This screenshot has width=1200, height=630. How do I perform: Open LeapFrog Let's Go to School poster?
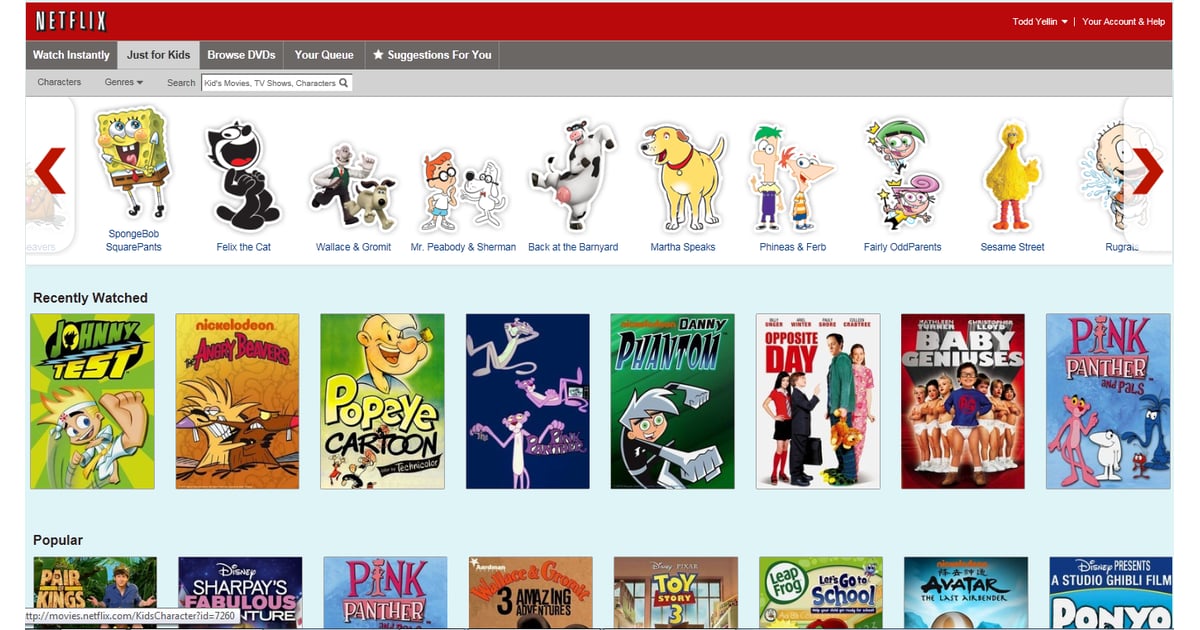[x=821, y=592]
